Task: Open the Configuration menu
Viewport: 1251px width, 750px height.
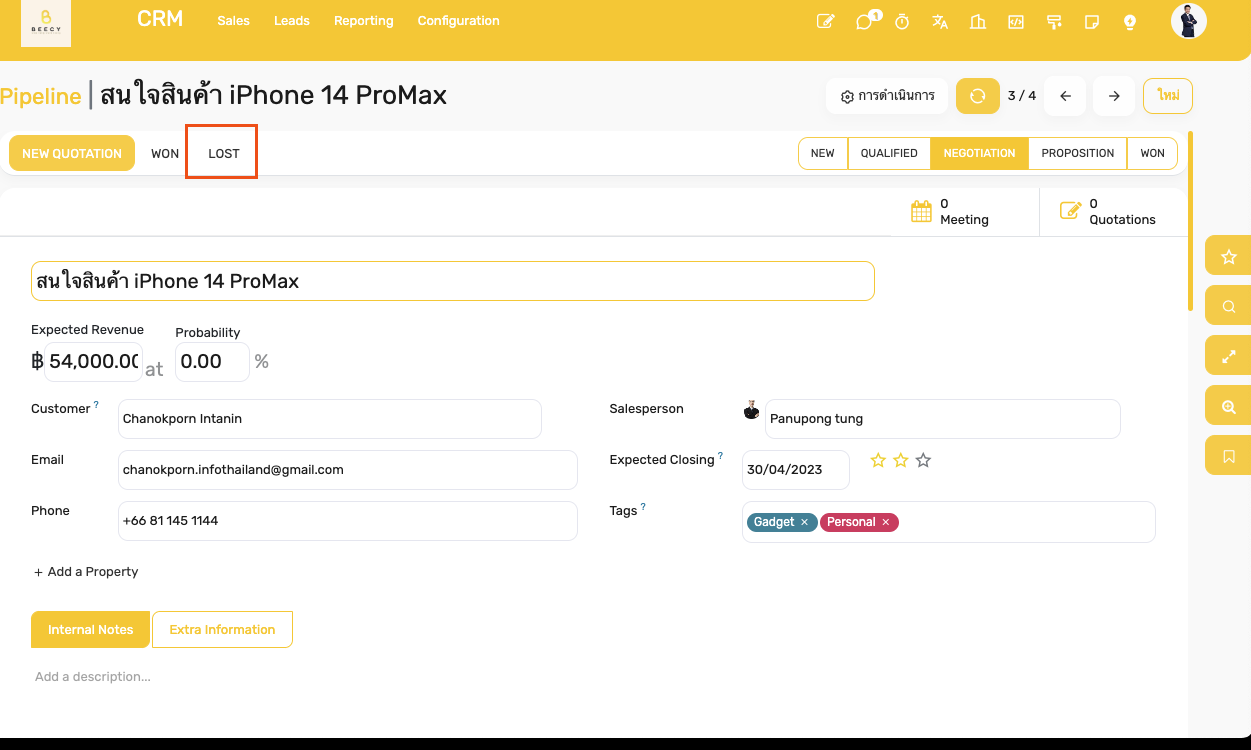Action: pyautogui.click(x=459, y=21)
